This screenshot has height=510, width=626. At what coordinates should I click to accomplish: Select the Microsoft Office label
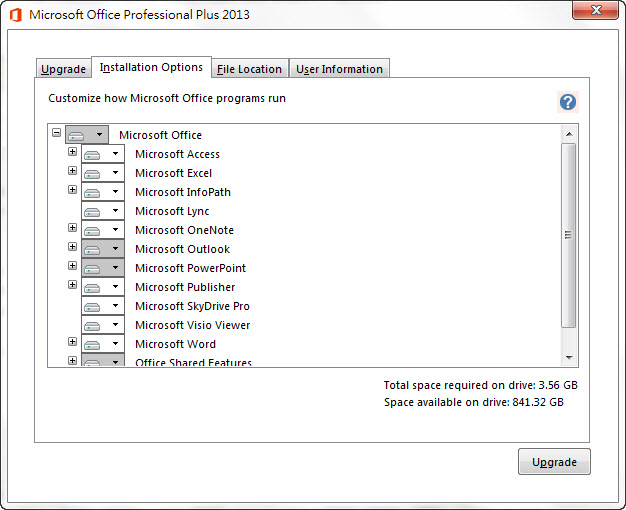(x=160, y=135)
